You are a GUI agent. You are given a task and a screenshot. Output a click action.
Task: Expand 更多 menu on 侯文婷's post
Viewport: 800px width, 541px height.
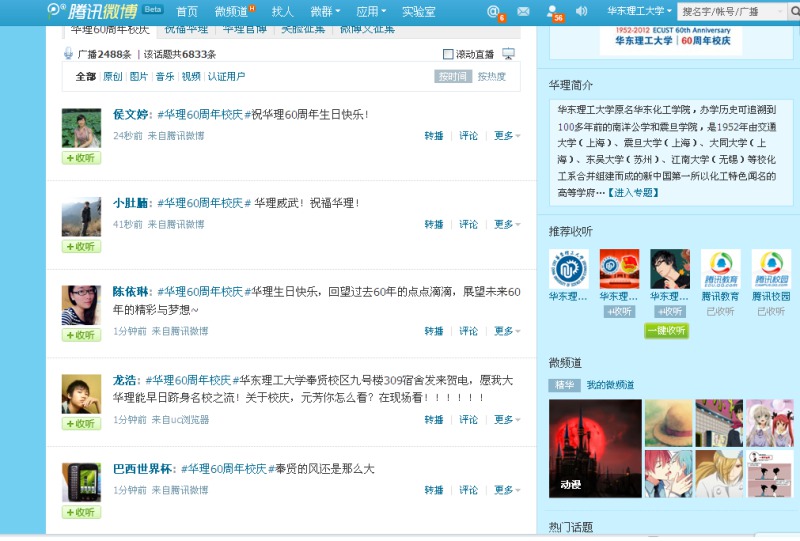click(507, 136)
